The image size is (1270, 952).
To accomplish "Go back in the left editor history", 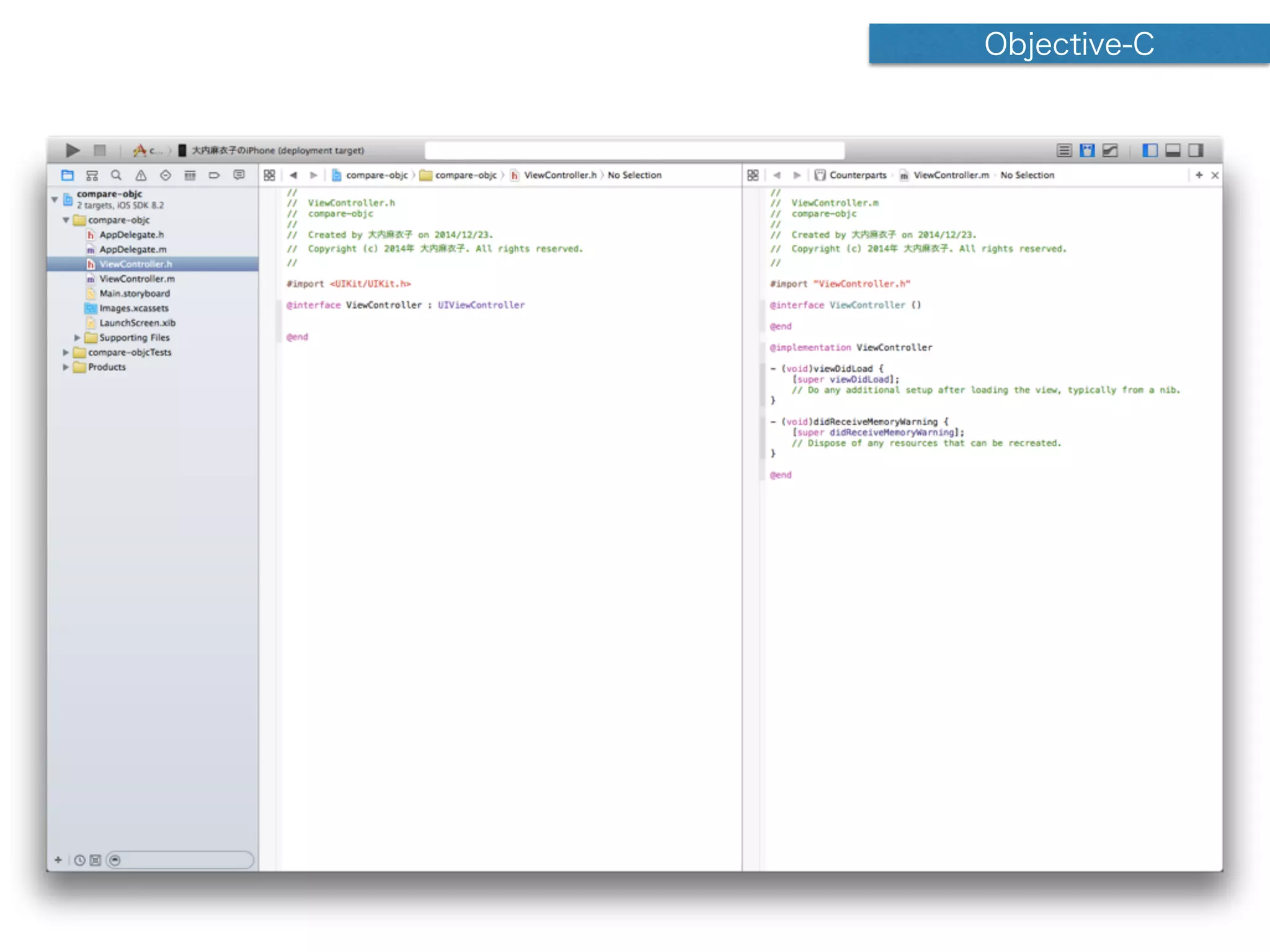I will [293, 175].
